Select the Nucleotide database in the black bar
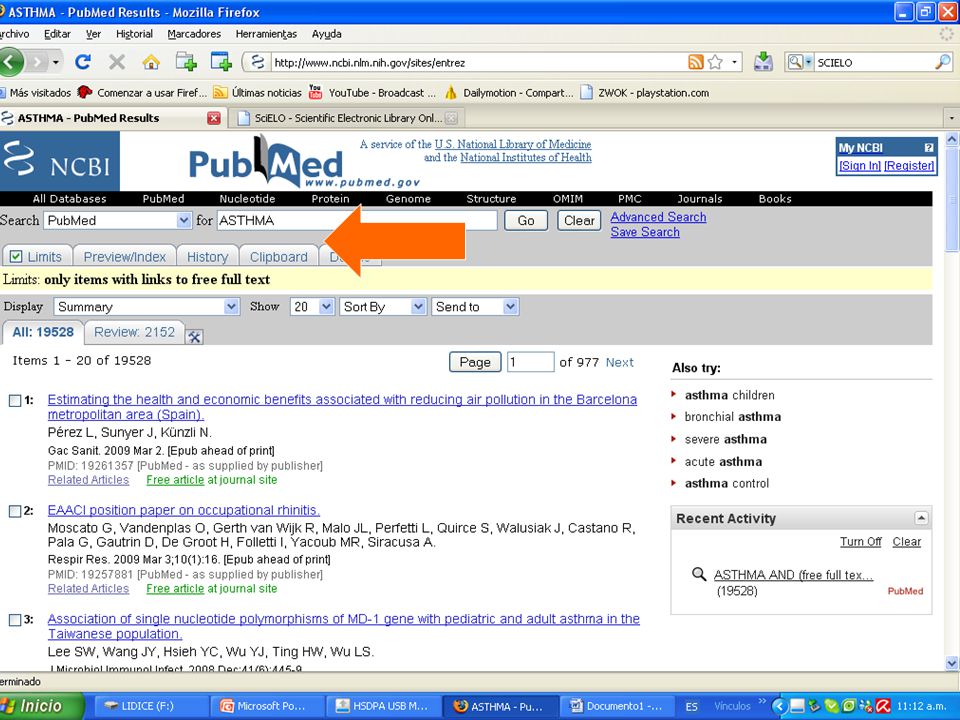This screenshot has height=720, width=960. tap(247, 198)
